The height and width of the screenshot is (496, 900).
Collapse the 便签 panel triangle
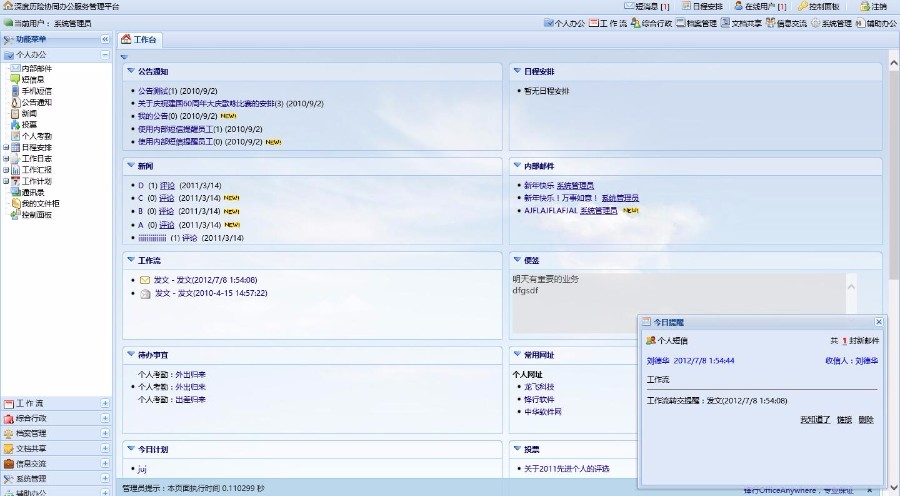[x=517, y=260]
